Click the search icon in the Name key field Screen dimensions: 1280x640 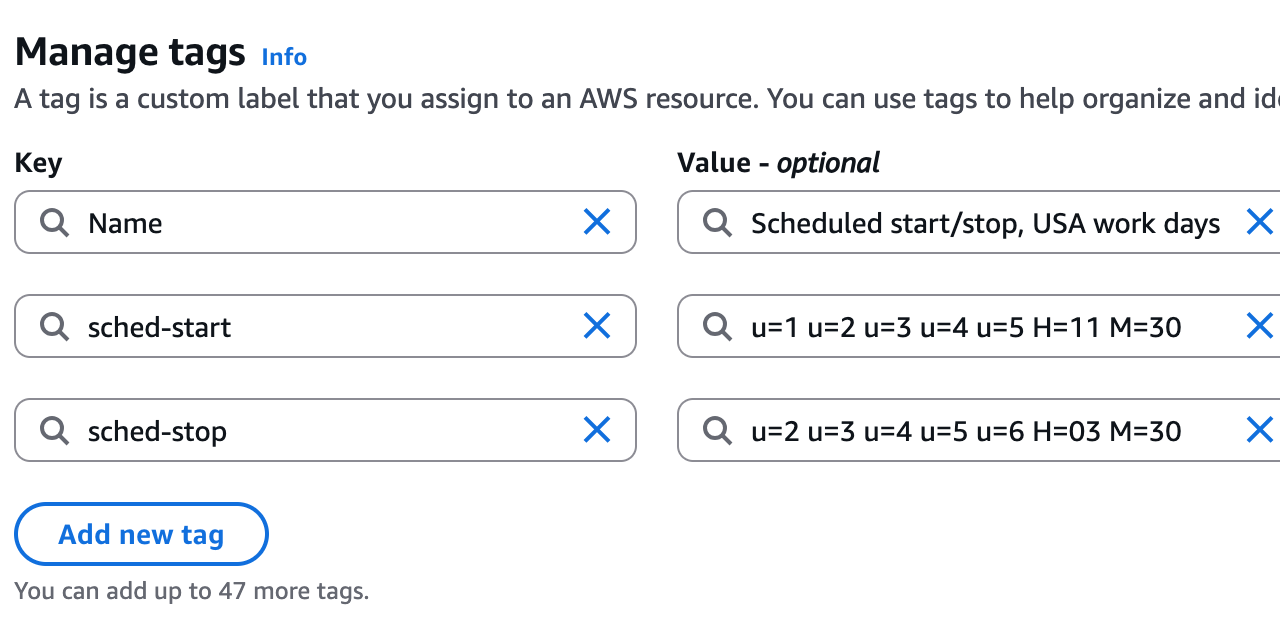point(54,222)
